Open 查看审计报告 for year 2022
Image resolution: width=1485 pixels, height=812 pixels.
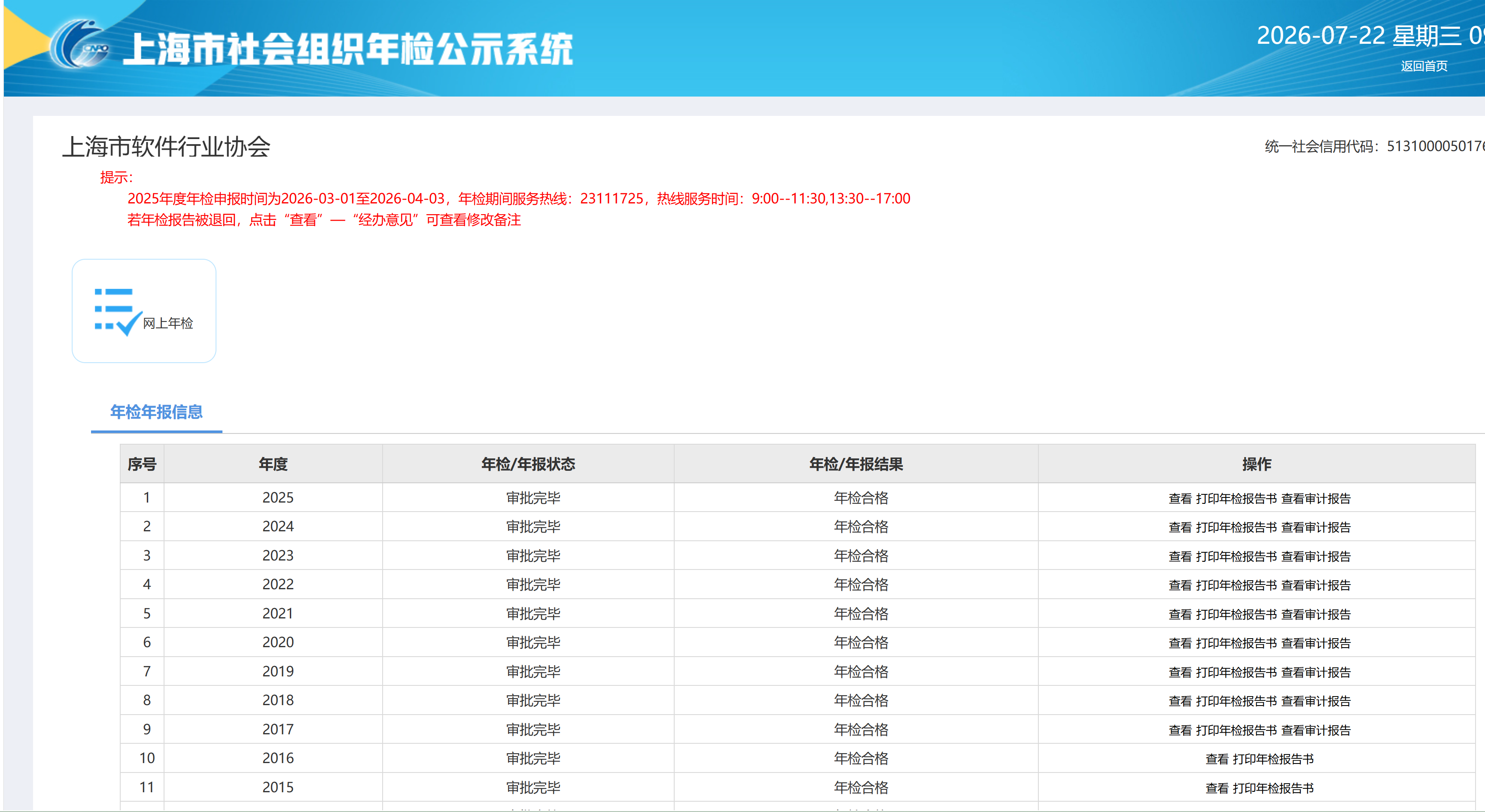point(1315,585)
